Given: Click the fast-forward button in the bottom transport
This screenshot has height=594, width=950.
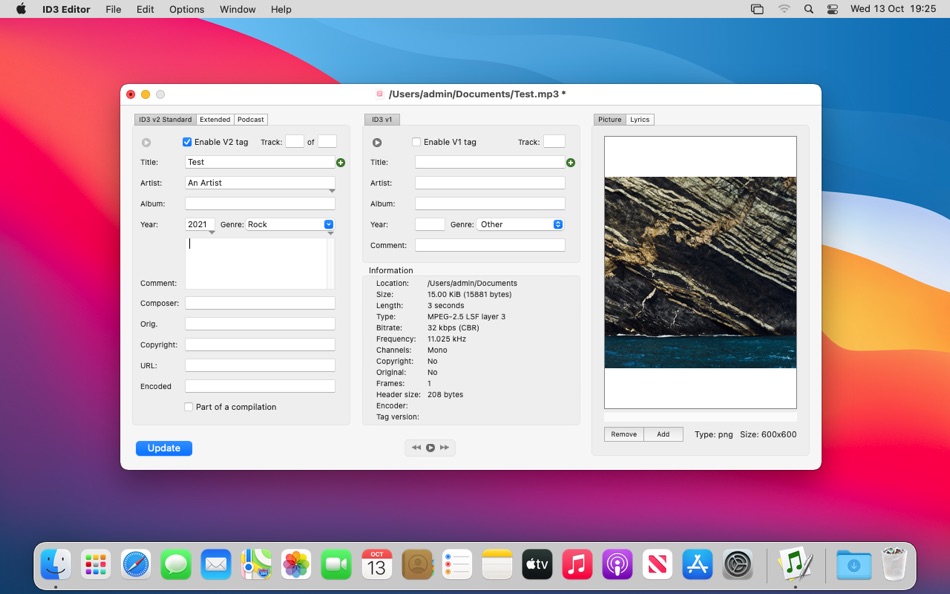Looking at the screenshot, I should (445, 448).
